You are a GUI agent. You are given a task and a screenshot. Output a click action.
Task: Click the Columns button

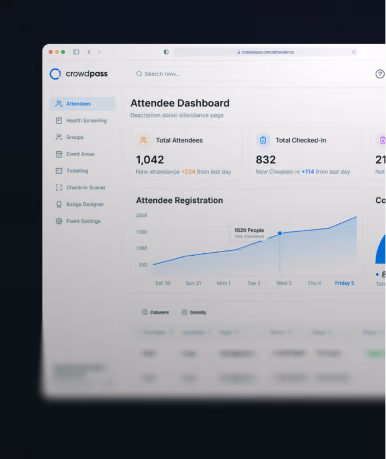click(x=156, y=312)
